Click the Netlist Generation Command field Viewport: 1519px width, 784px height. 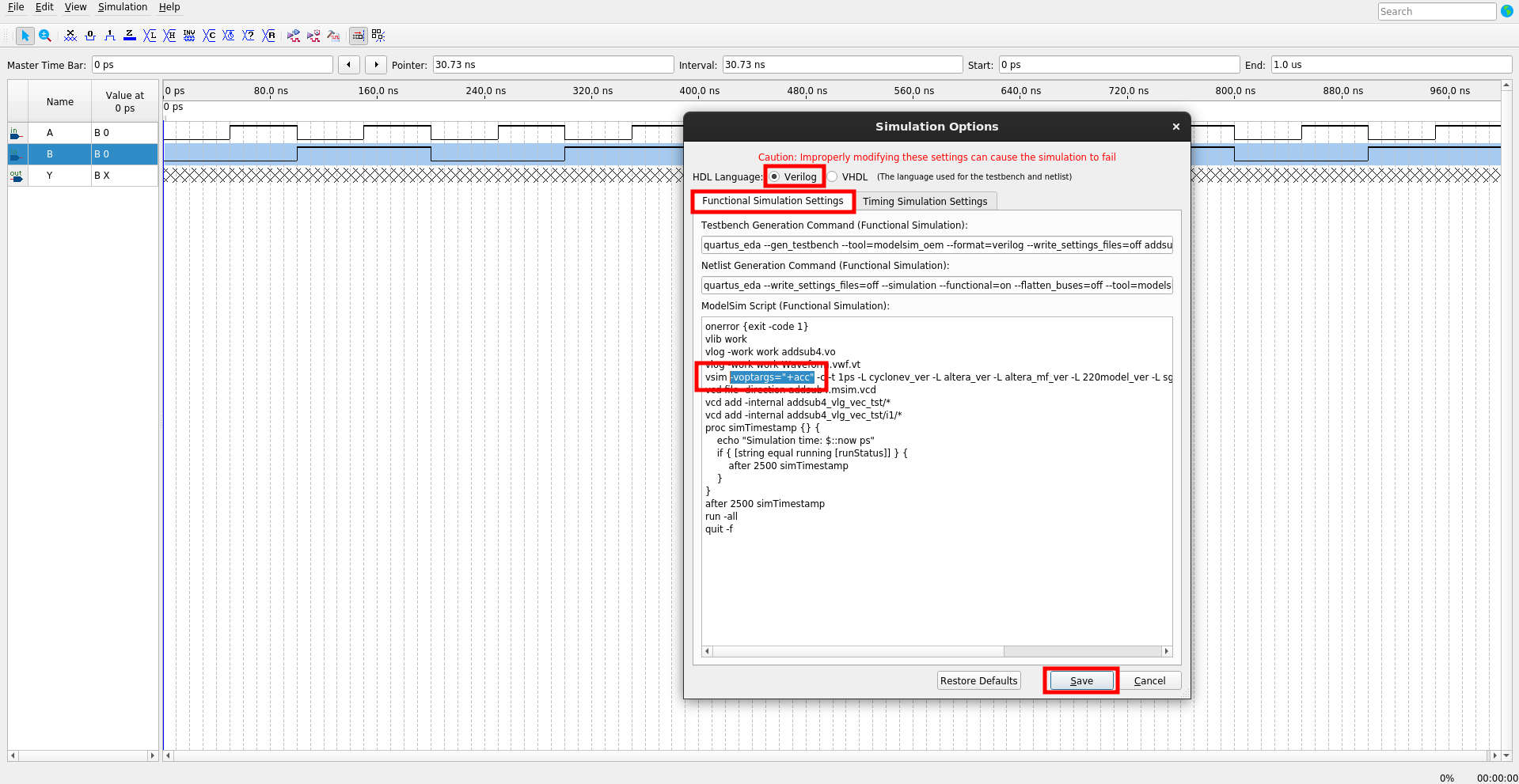(936, 286)
